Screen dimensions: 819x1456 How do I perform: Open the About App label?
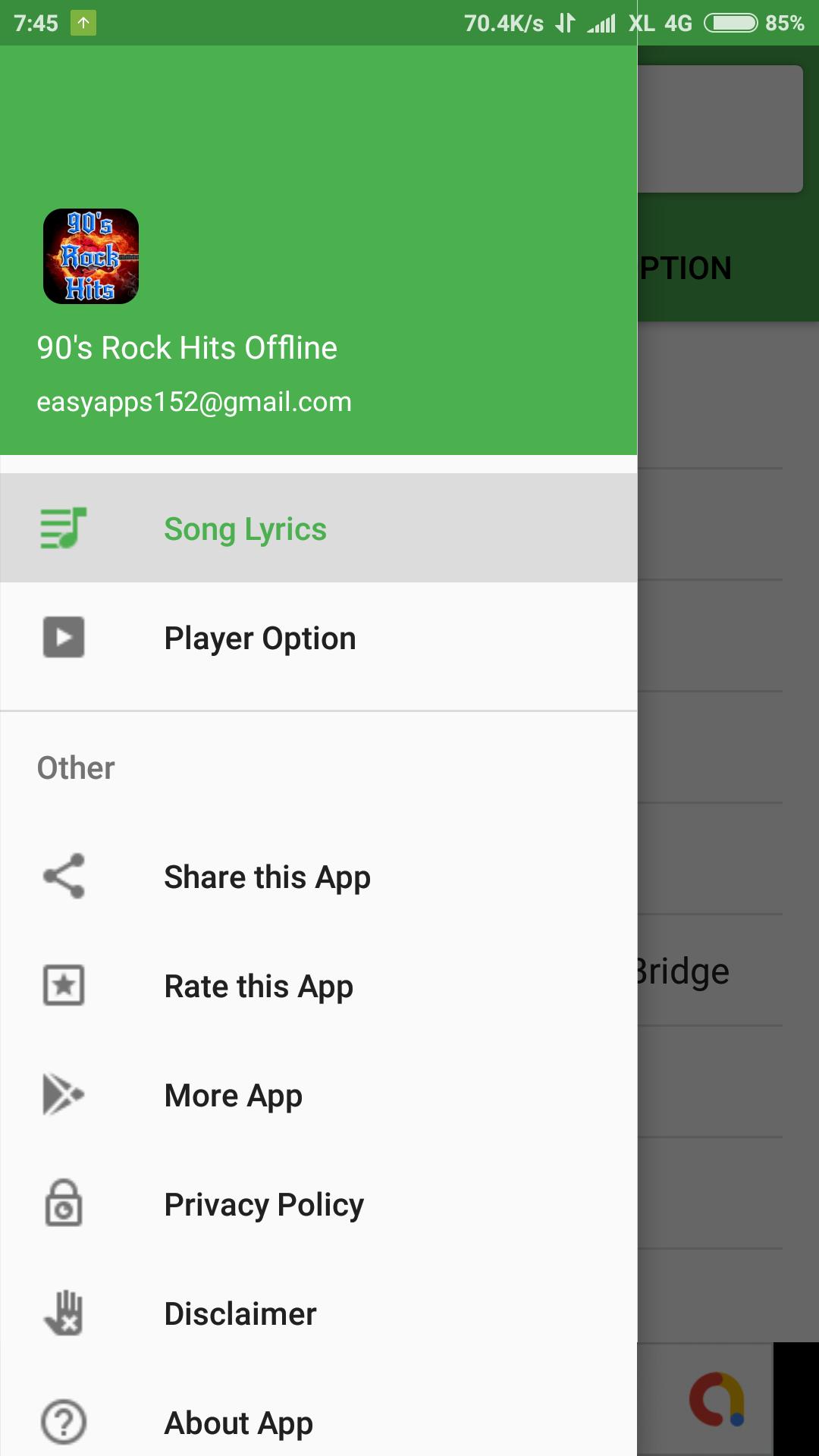click(239, 1423)
